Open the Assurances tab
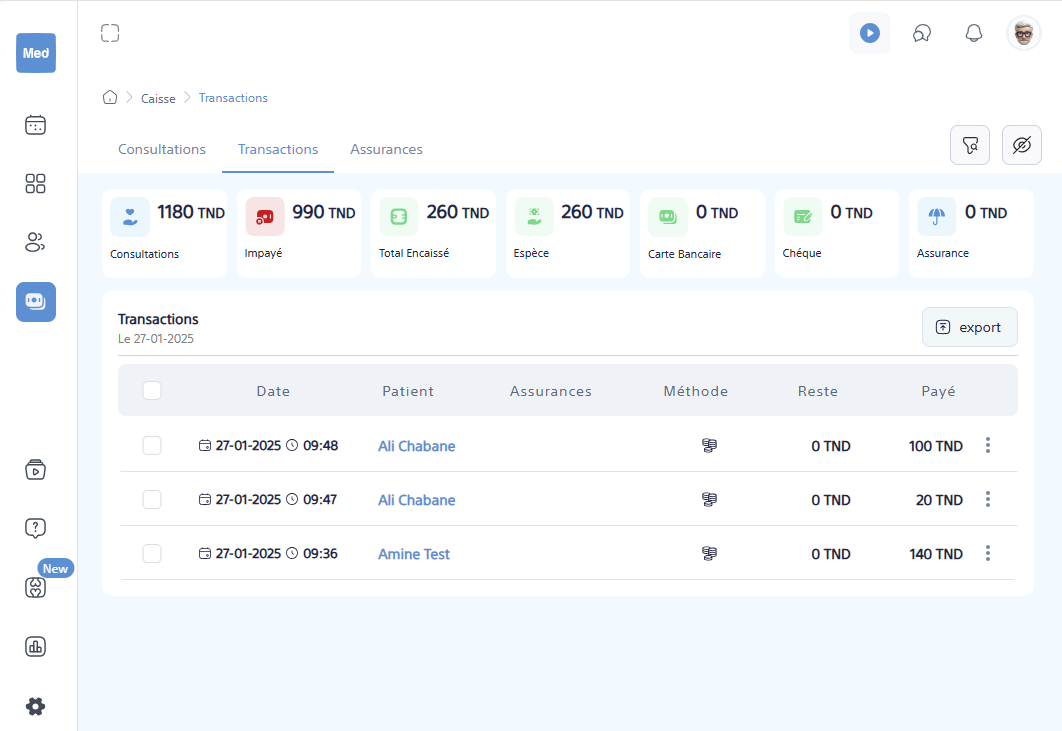 point(386,149)
